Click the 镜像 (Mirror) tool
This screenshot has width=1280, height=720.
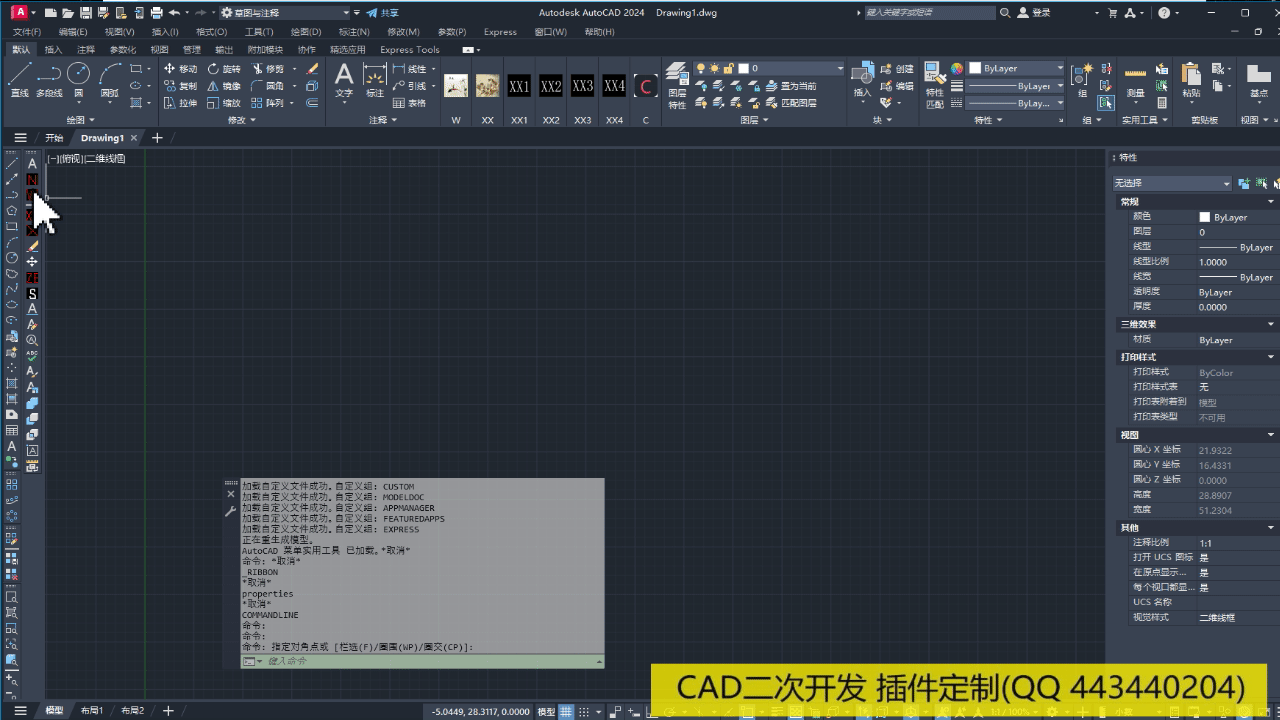point(224,86)
